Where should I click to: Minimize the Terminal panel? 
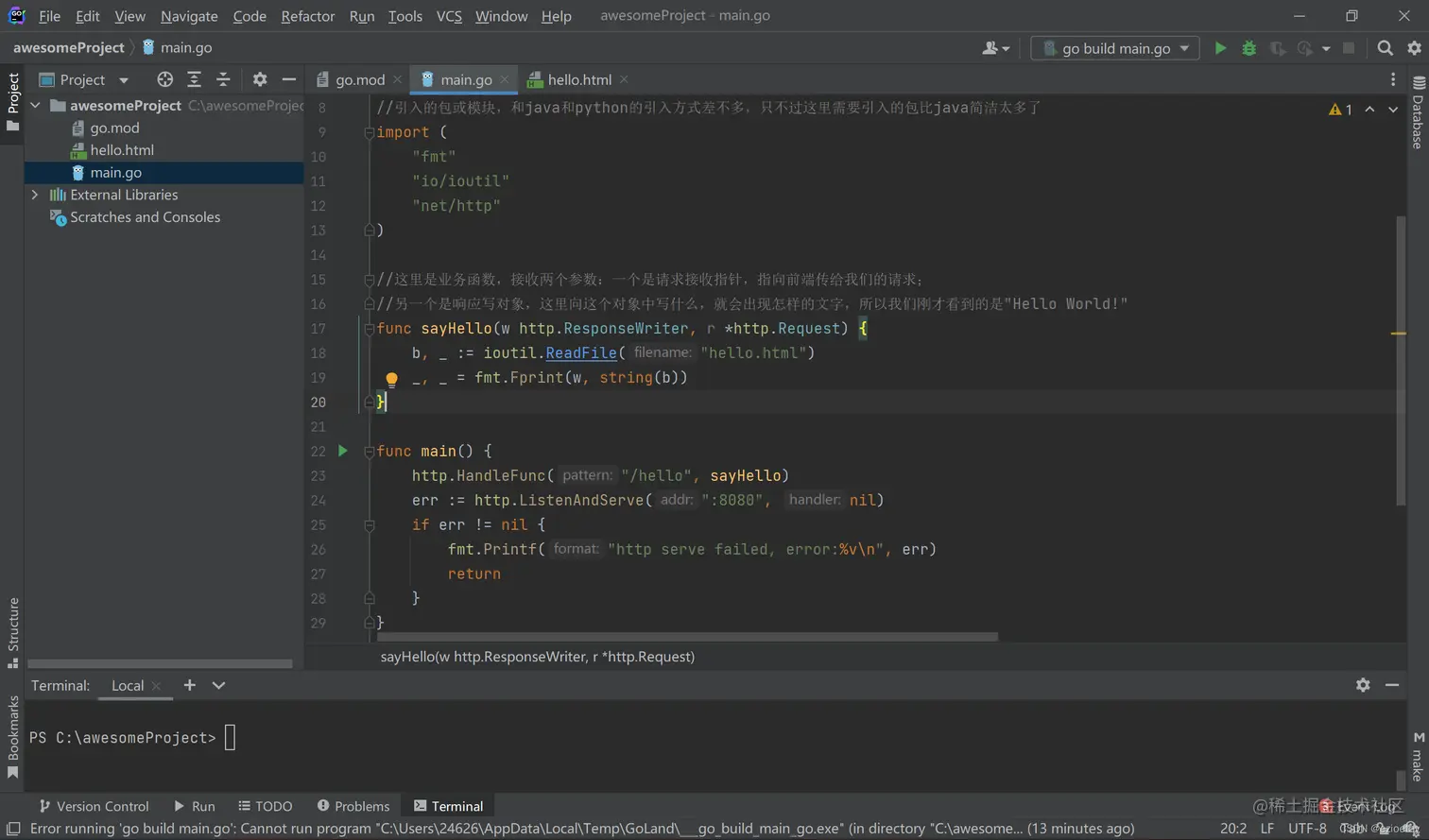1392,685
